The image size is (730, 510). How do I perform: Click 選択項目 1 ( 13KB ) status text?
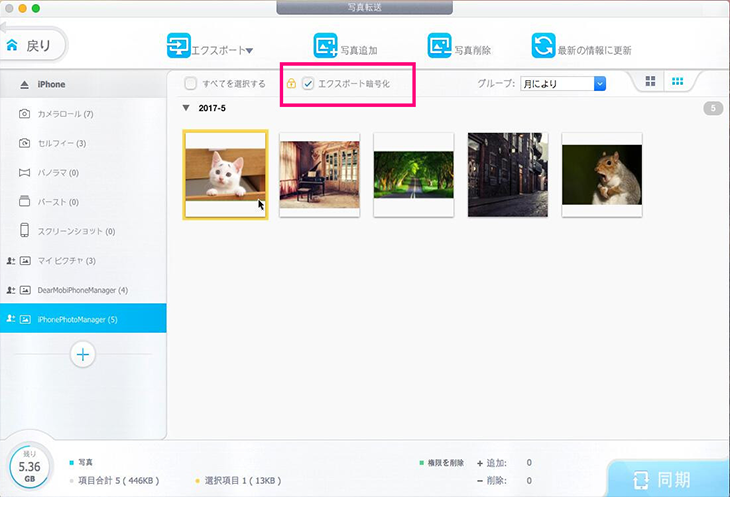(x=243, y=481)
